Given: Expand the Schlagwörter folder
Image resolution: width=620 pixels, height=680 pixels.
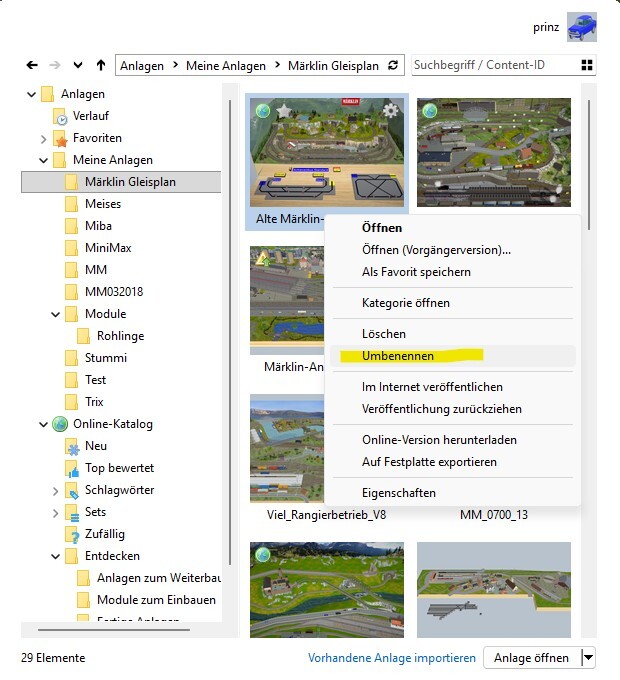Looking at the screenshot, I should [55, 491].
